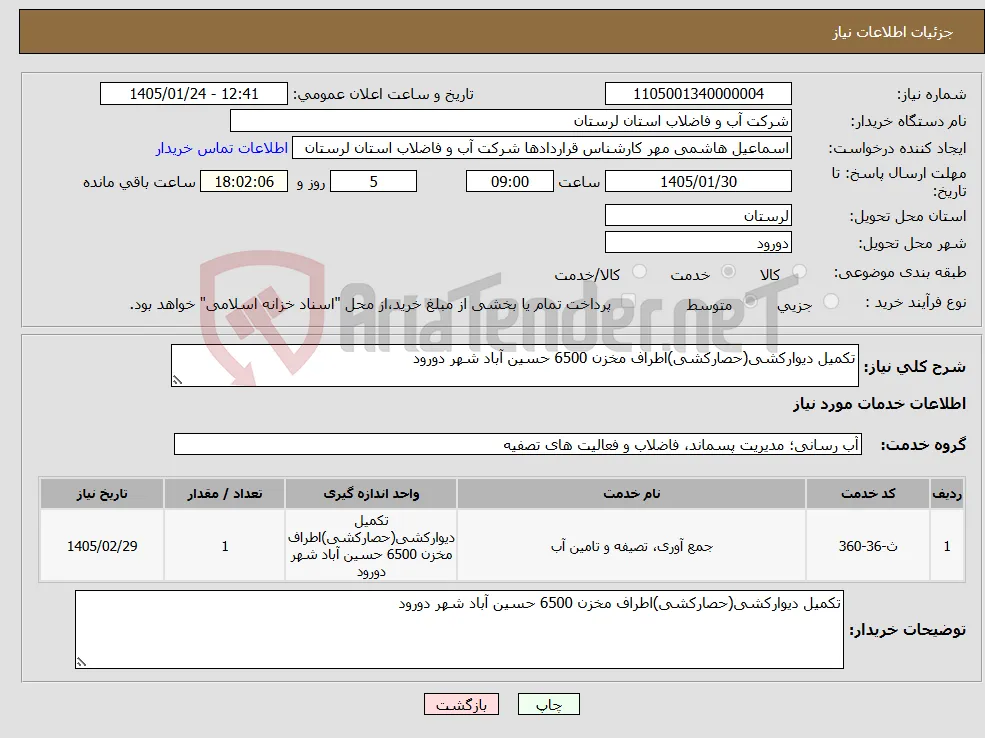Toggle the Islamic treasury payment checkbox
Viewport: 985px width, 738px height.
629,301
